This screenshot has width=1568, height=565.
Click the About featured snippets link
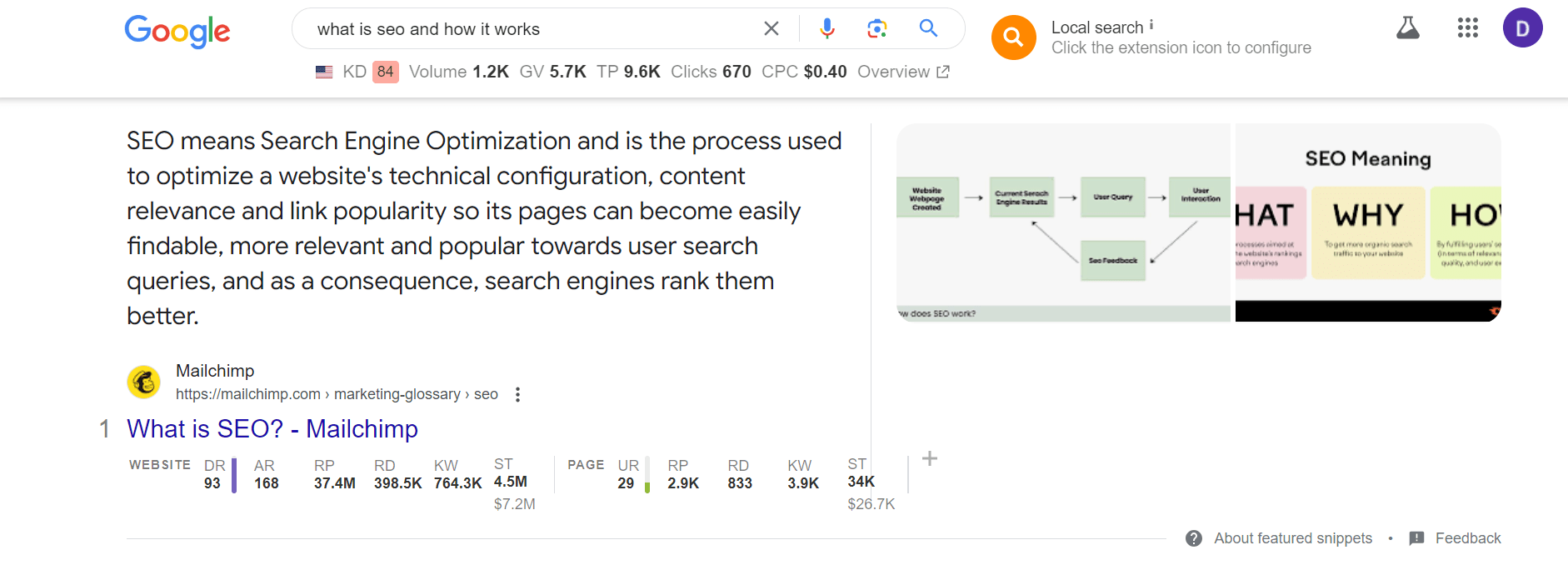1293,538
